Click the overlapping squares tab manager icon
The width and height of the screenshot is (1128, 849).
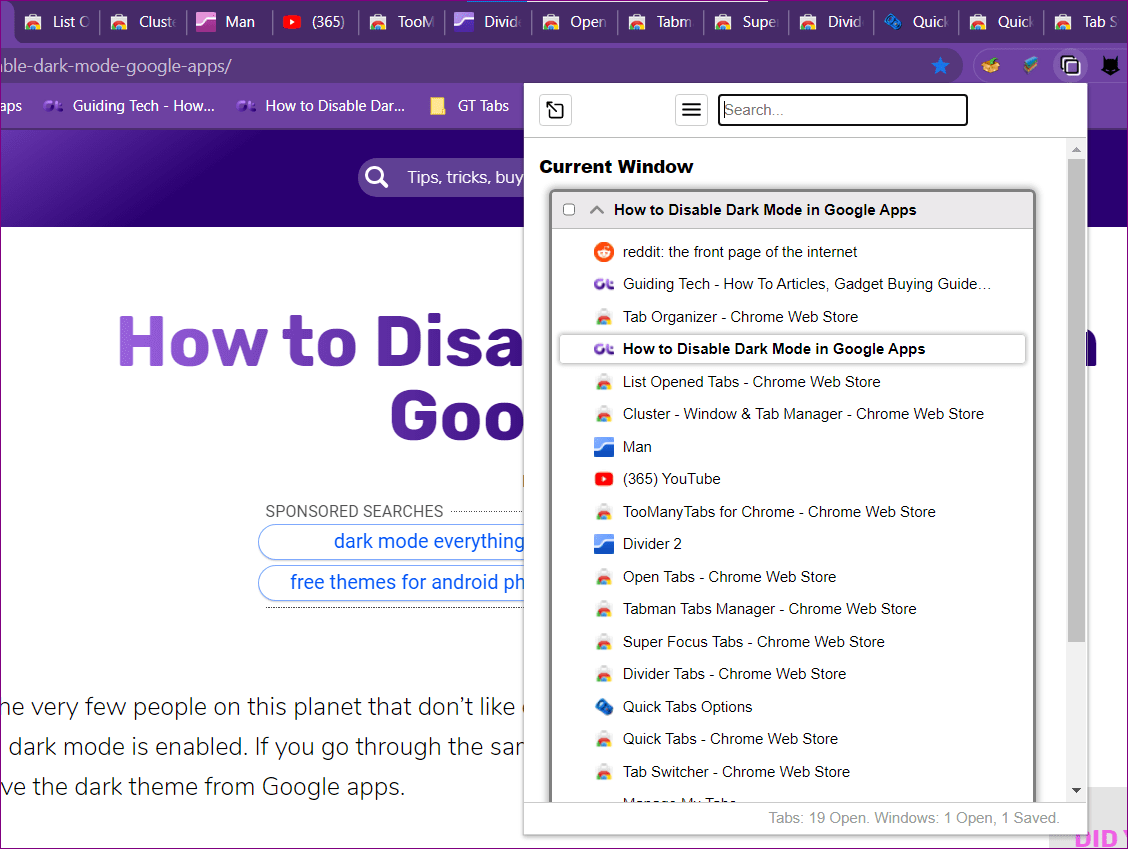[1070, 66]
